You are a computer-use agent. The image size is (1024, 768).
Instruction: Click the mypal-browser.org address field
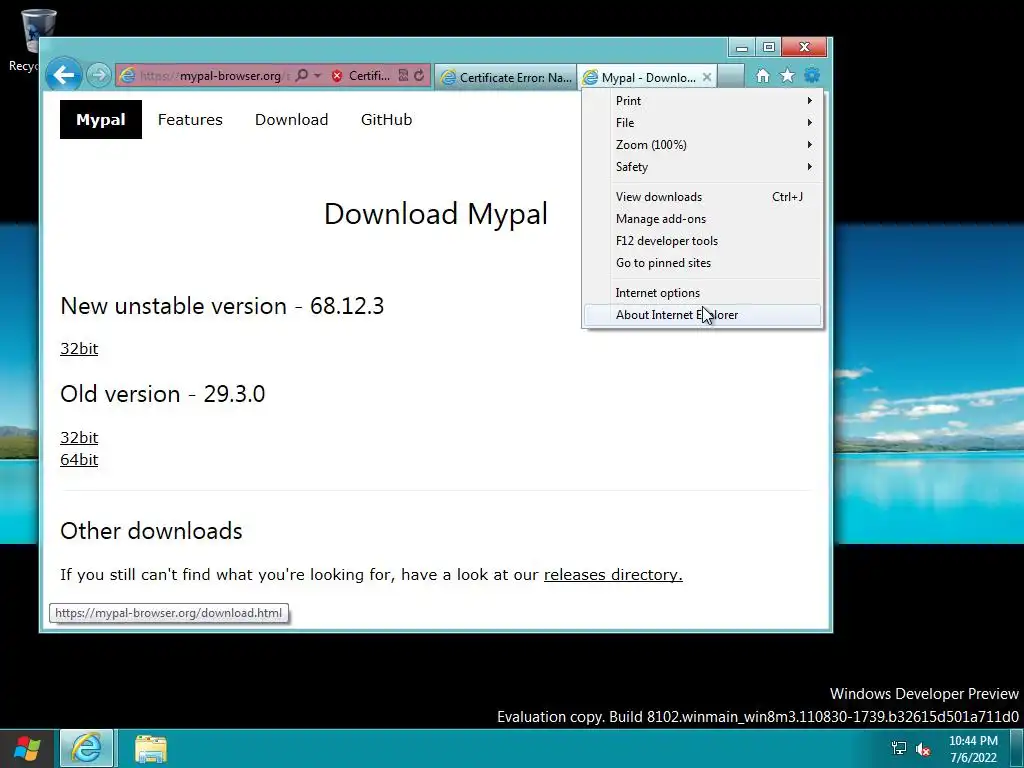click(x=213, y=76)
